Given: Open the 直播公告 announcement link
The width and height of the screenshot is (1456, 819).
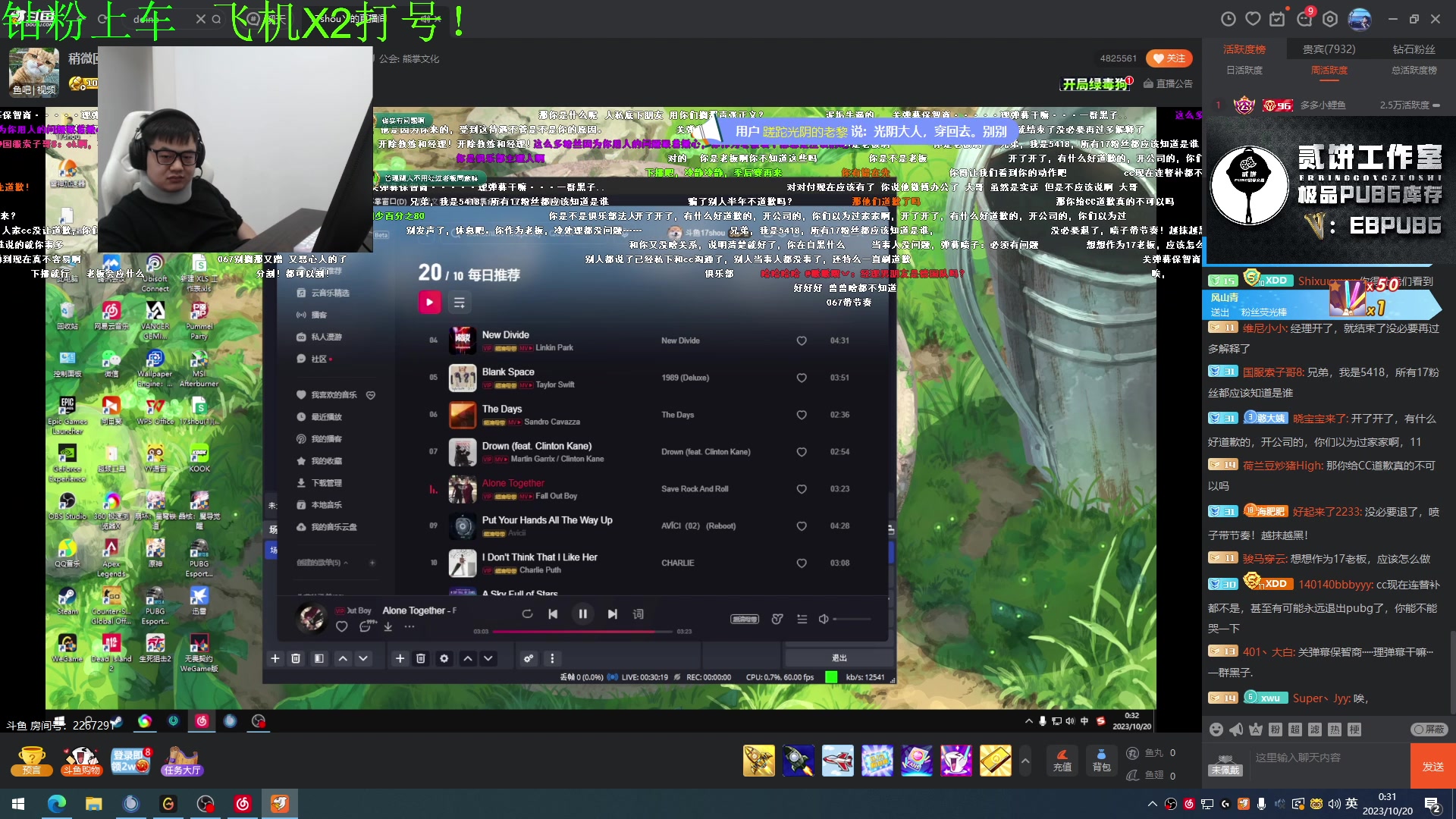Looking at the screenshot, I should pos(1169,83).
